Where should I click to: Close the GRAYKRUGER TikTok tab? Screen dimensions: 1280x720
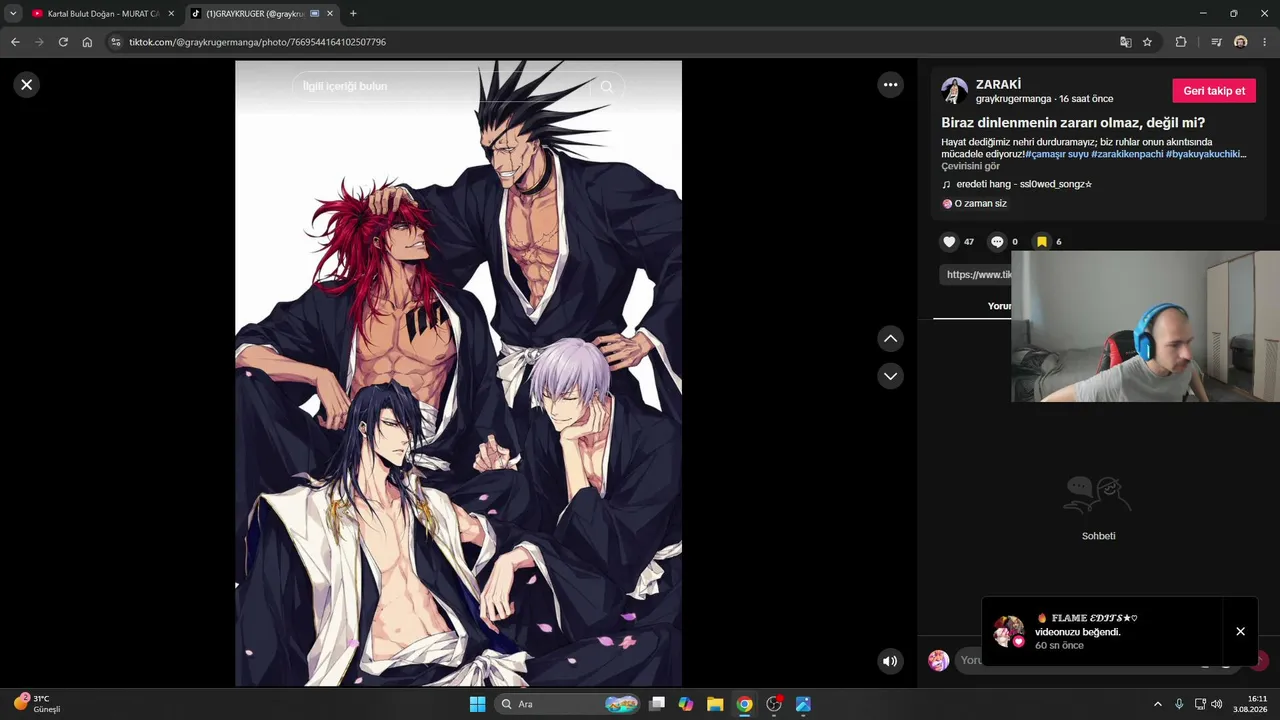(331, 14)
